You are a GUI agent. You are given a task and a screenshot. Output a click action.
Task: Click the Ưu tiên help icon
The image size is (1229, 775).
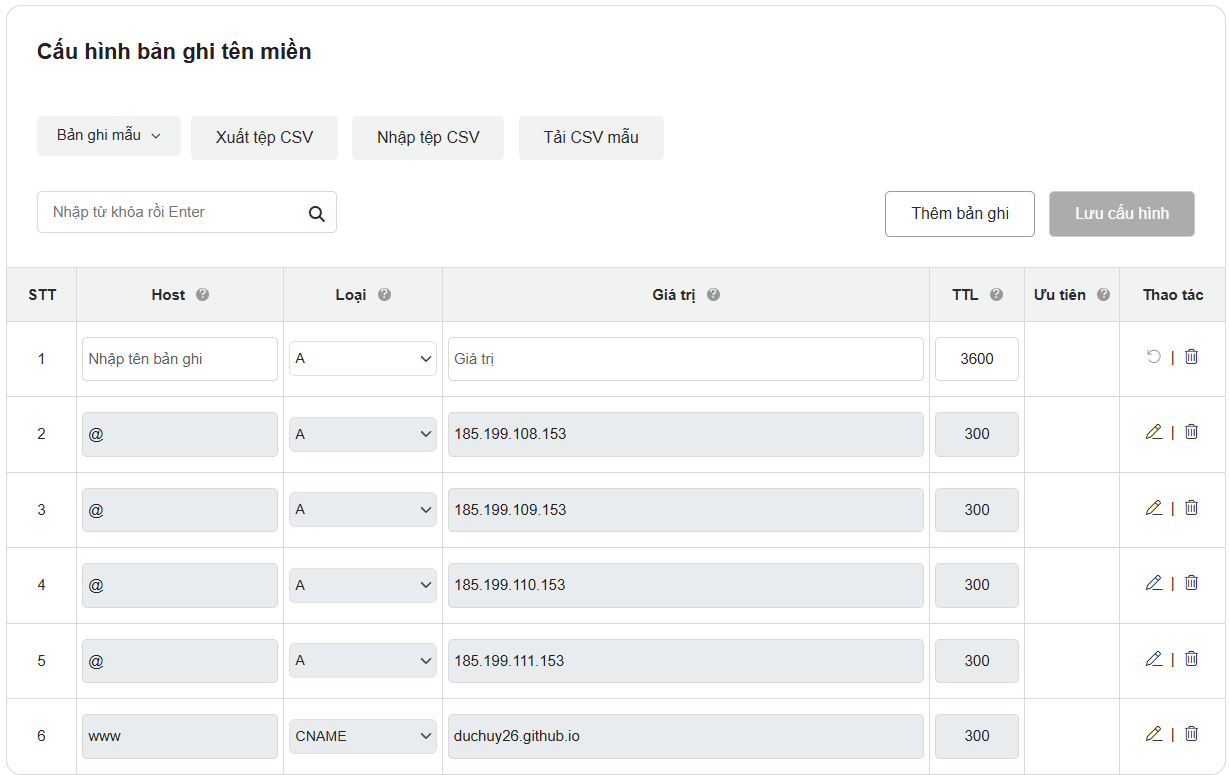1103,294
